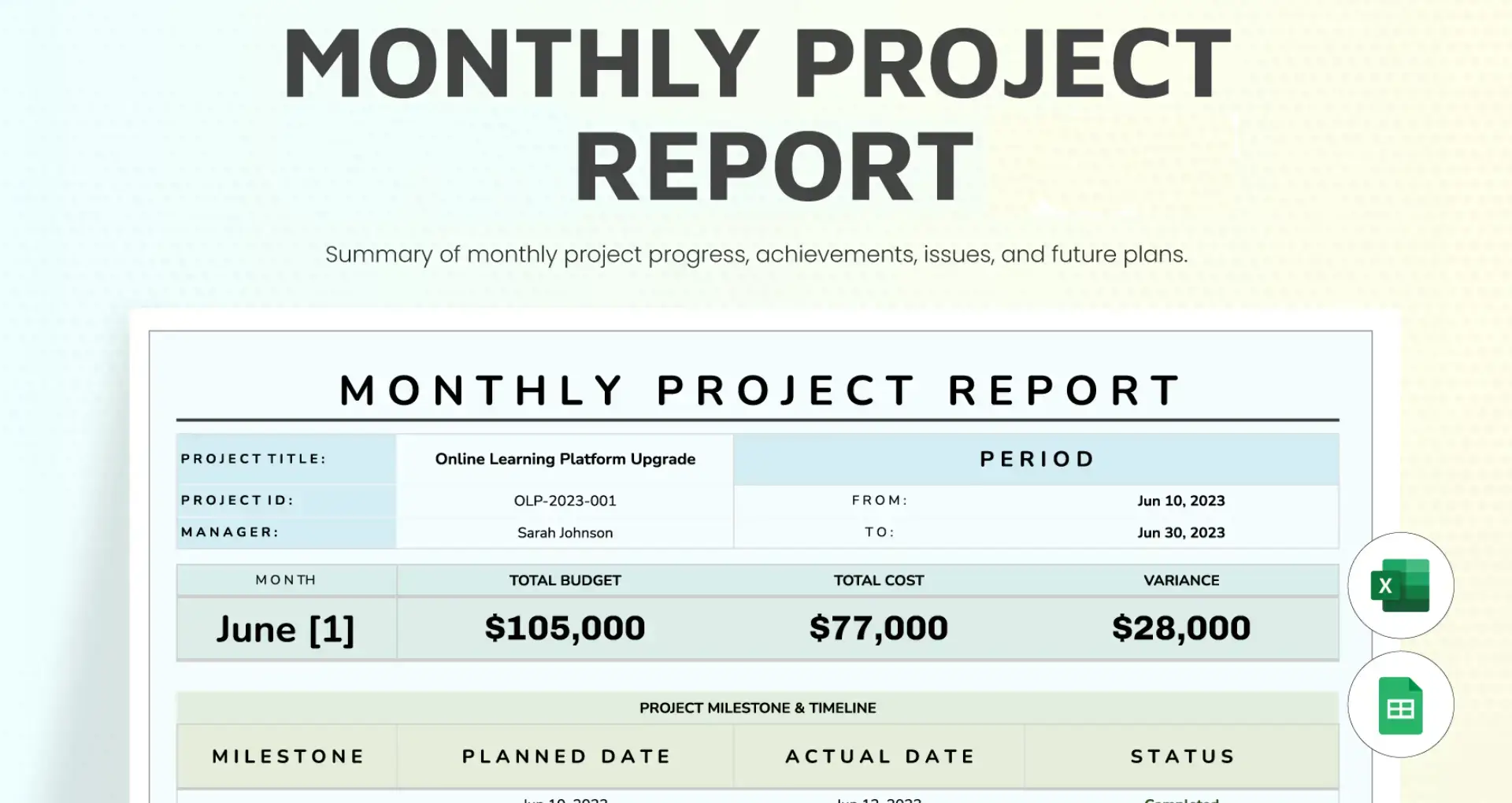Click the To date Jun 30, 2023
The width and height of the screenshot is (1512, 803).
coord(1180,533)
